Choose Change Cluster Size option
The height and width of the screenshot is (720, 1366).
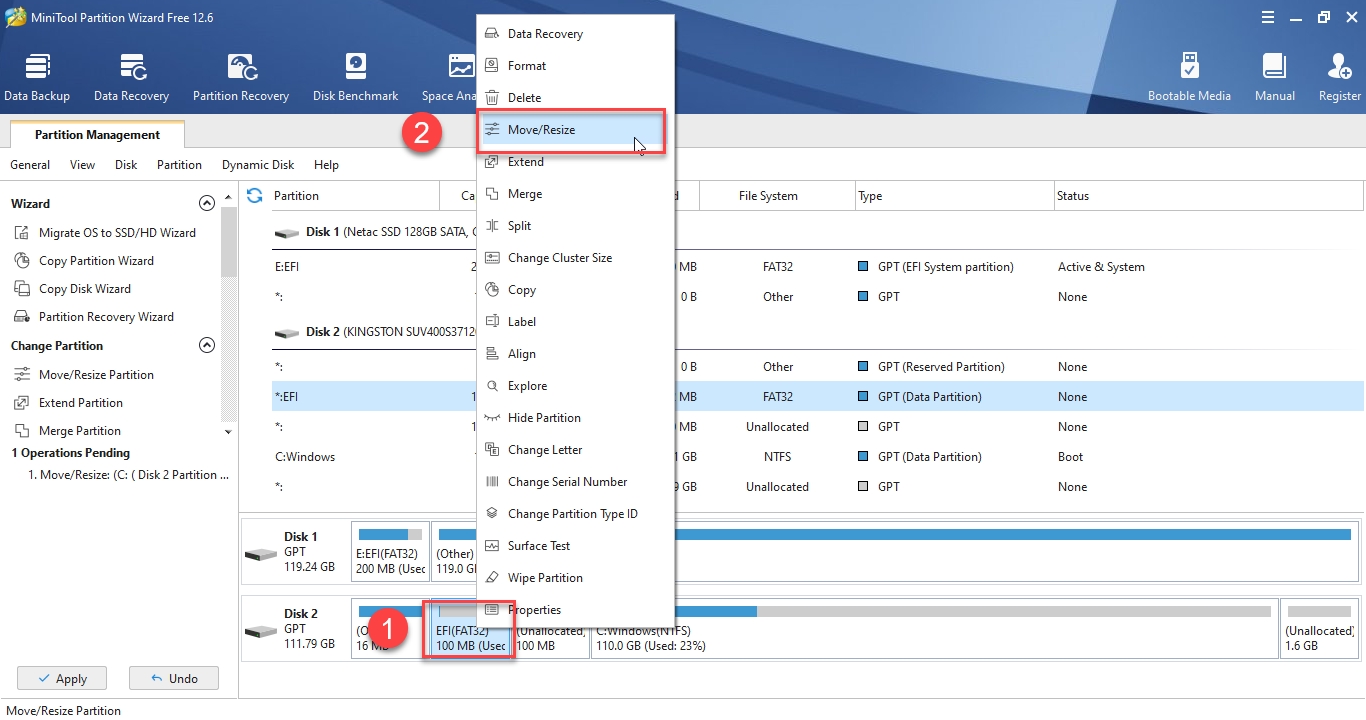[575, 258]
